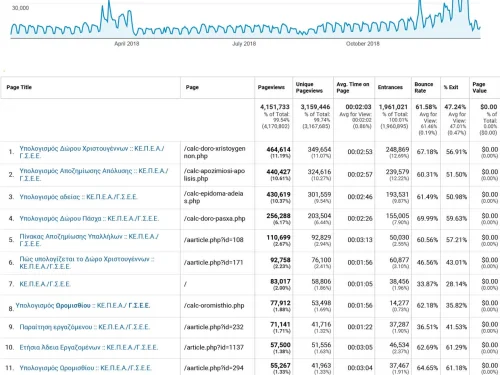Sort by Avg. Time on Page header
Viewport: 500px width, 375px height.
(x=353, y=87)
